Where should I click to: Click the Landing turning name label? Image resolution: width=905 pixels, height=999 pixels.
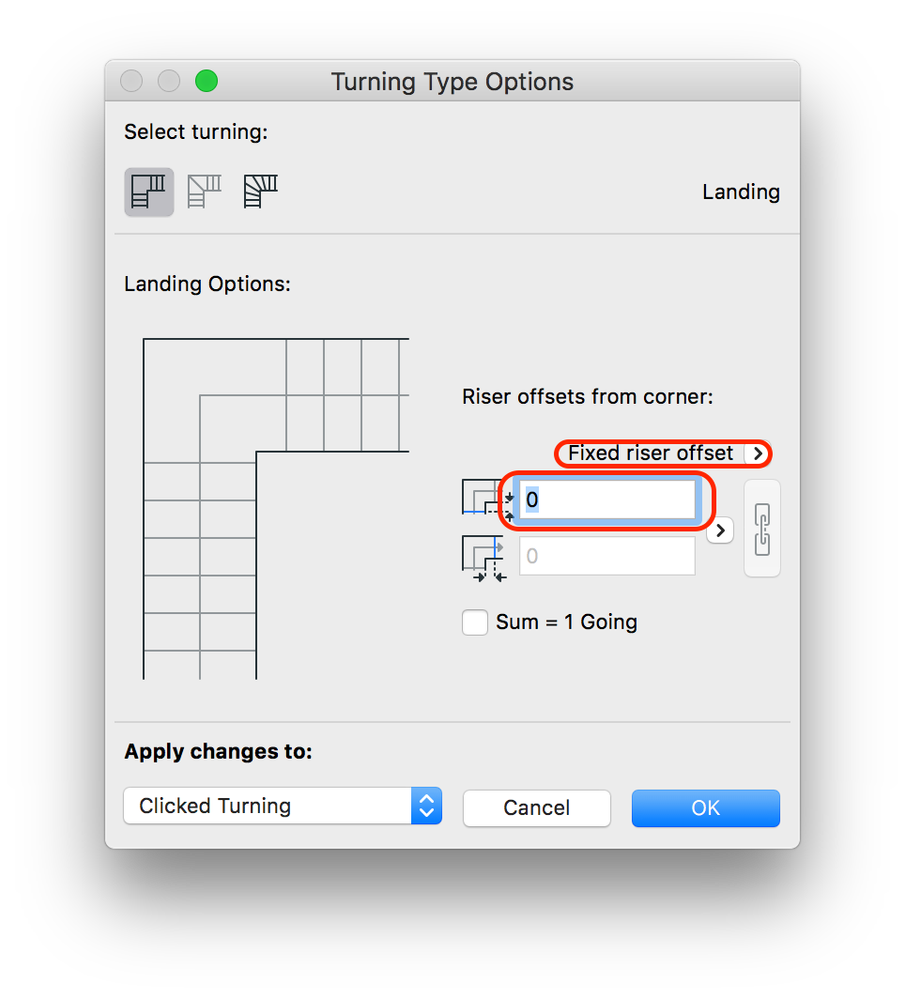pyautogui.click(x=740, y=192)
